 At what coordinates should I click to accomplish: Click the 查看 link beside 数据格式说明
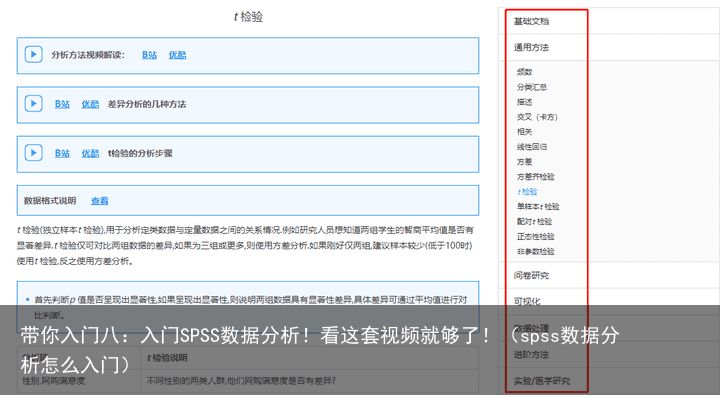coord(100,201)
